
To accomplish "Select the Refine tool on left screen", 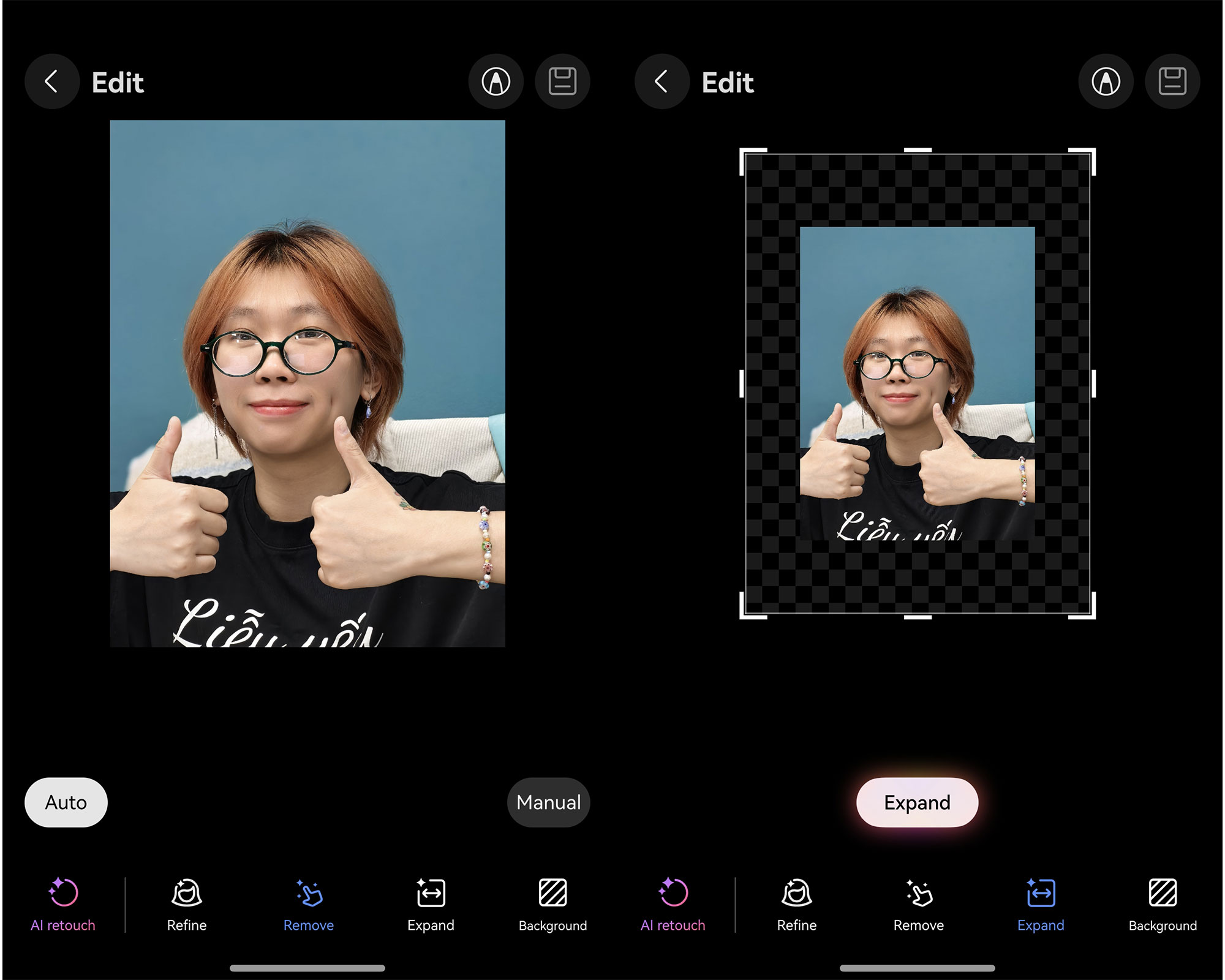I will [x=187, y=905].
